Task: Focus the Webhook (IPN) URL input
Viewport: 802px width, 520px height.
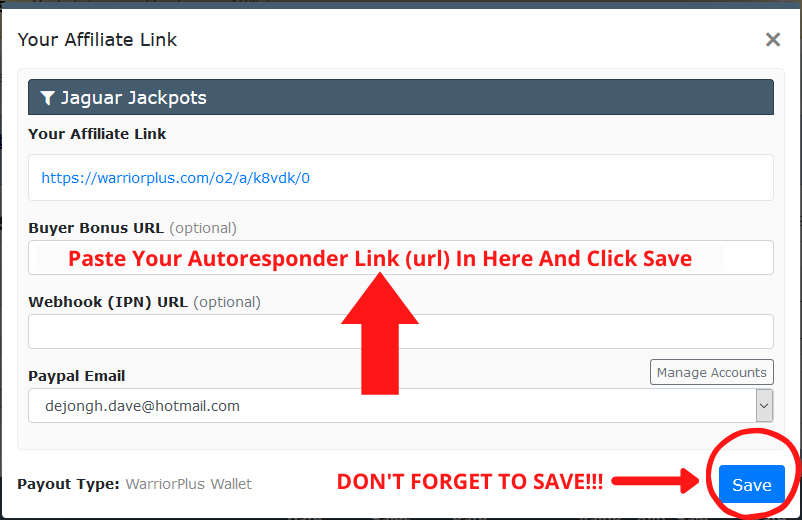Action: tap(400, 331)
